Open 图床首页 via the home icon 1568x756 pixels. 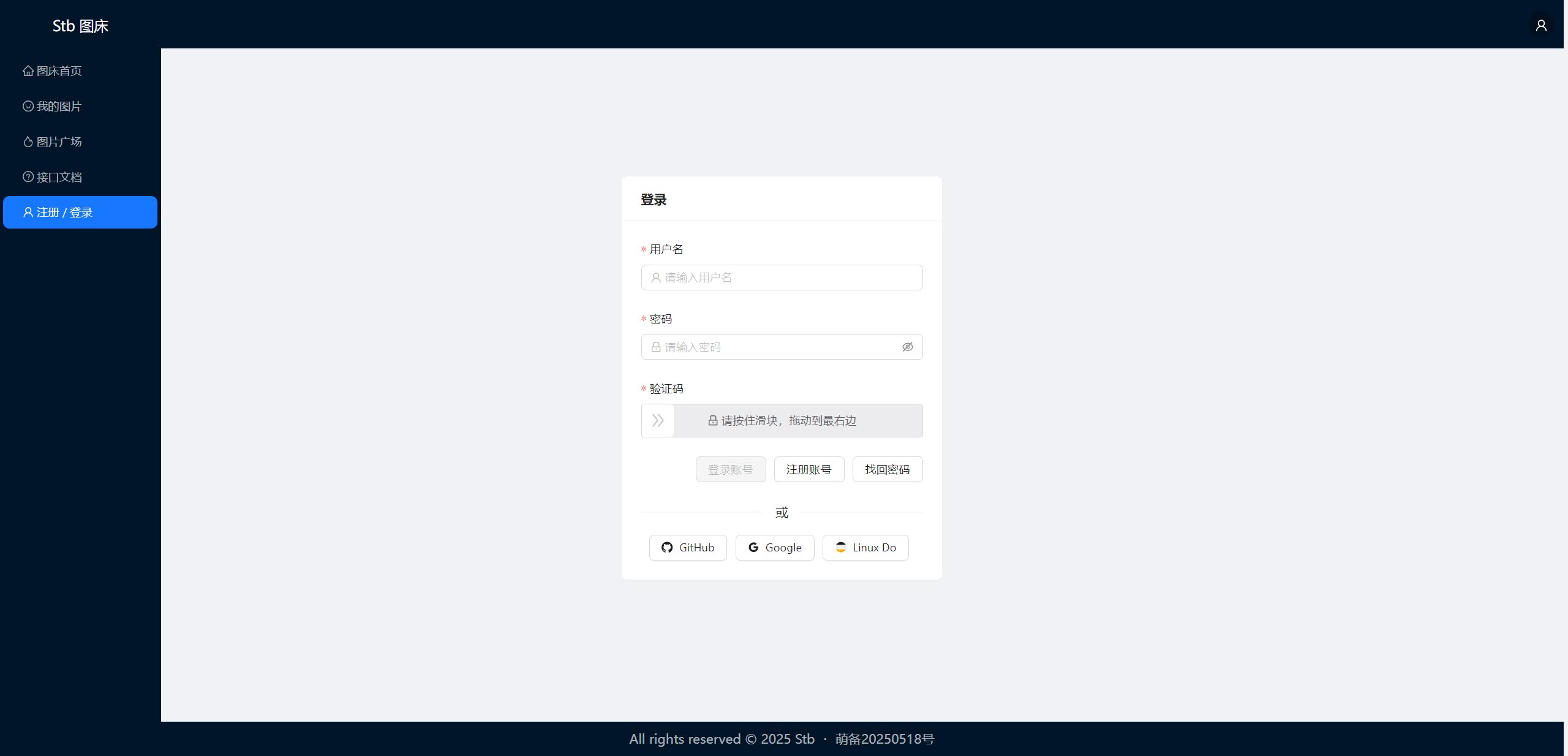pyautogui.click(x=28, y=70)
